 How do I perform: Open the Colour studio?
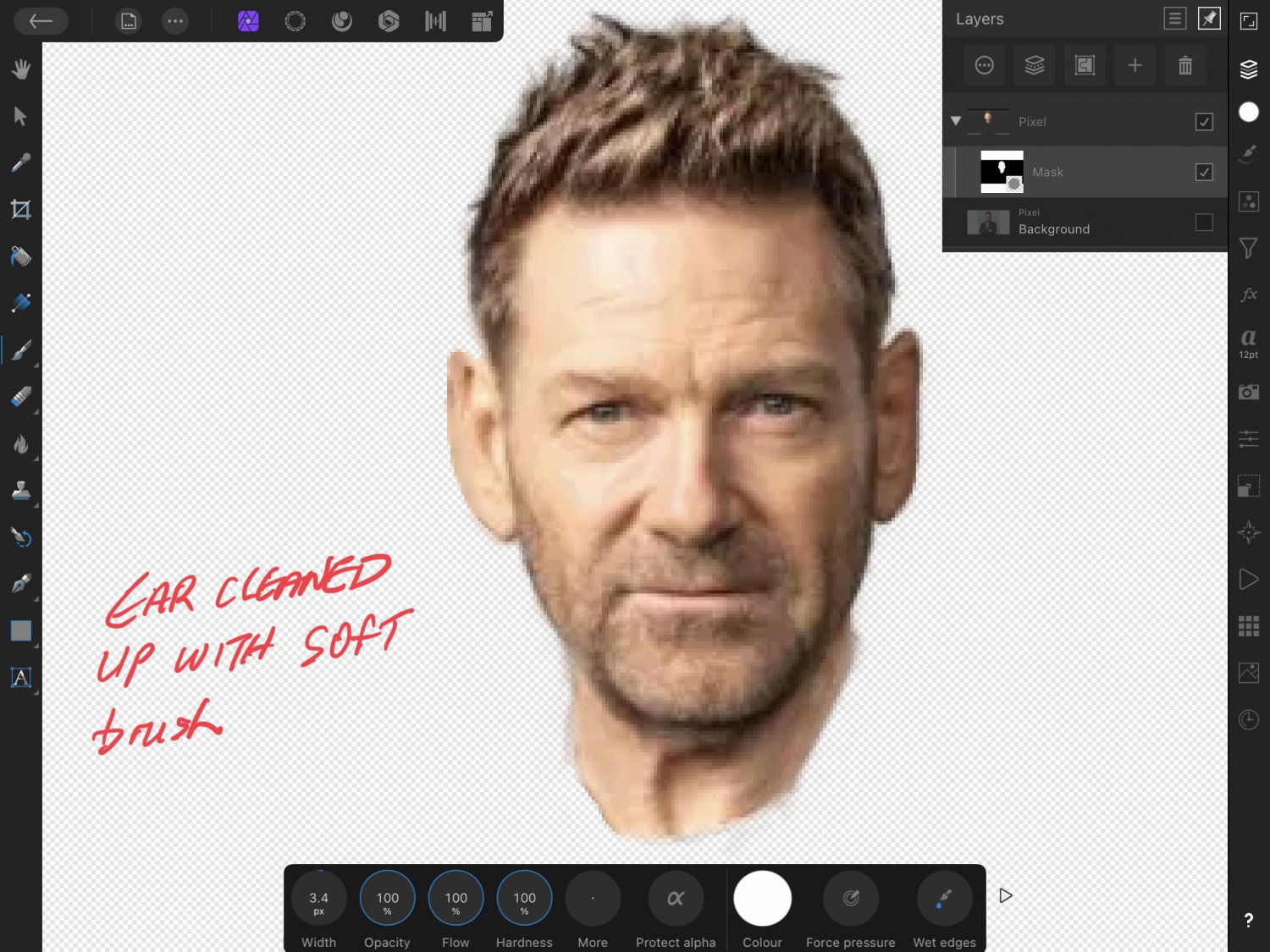(1249, 112)
